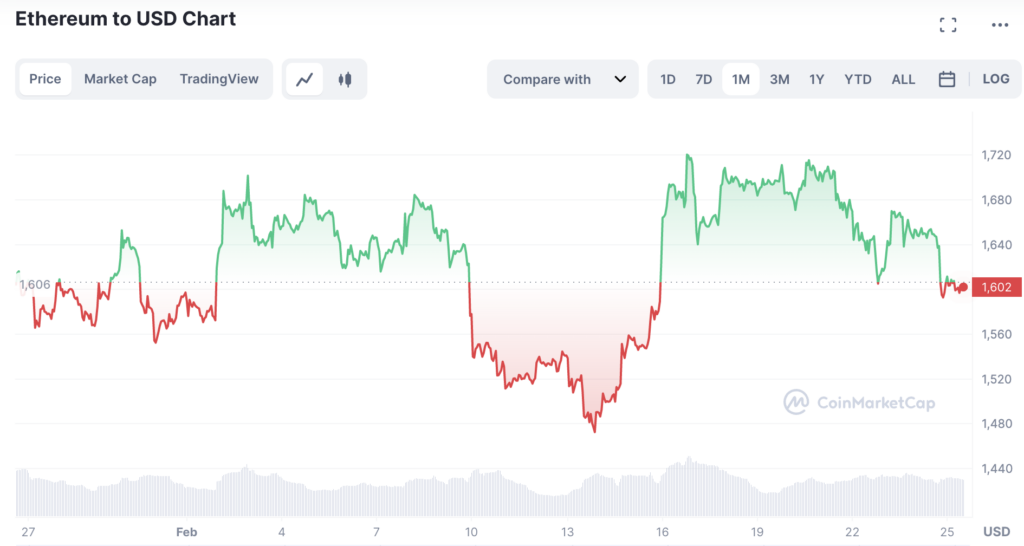Select the 1D time range

668,79
